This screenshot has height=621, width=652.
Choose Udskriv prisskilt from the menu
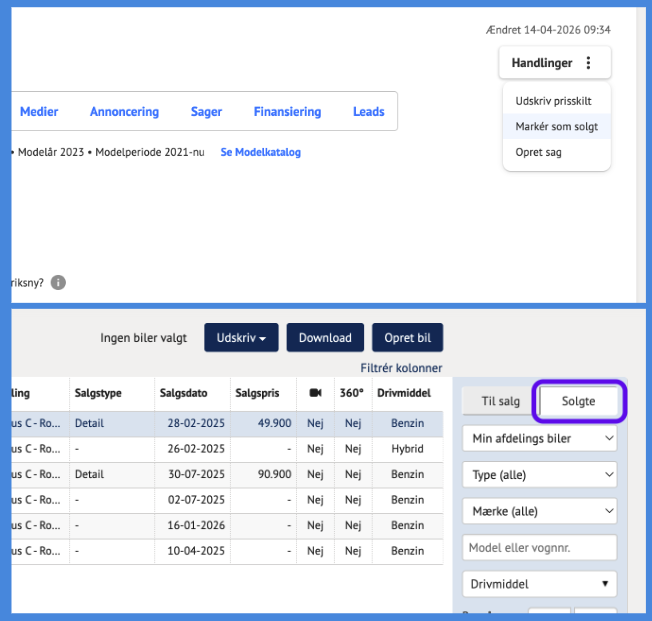[x=553, y=101]
